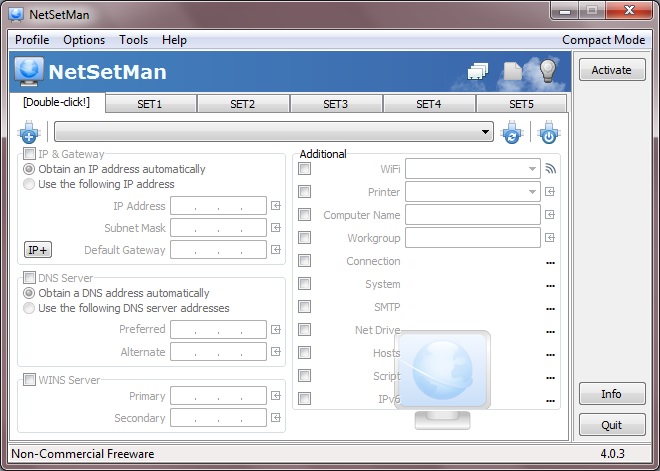Click the get-current arrow beside the IP Address field

[x=276, y=206]
